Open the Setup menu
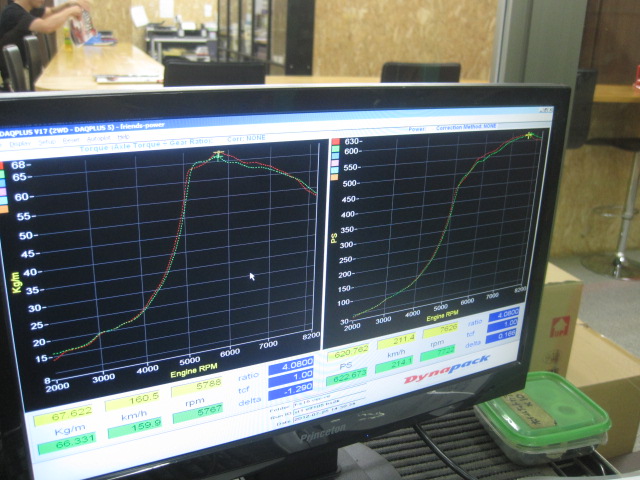This screenshot has width=640, height=480. coord(47,142)
